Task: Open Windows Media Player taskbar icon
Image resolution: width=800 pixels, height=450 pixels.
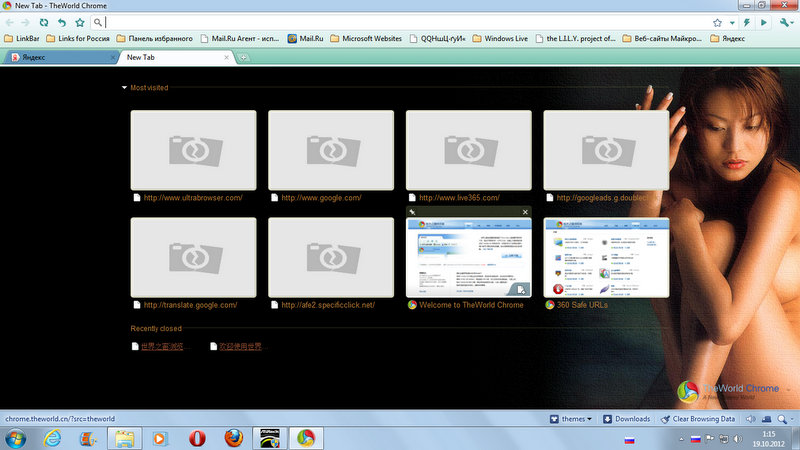Action: (160, 439)
